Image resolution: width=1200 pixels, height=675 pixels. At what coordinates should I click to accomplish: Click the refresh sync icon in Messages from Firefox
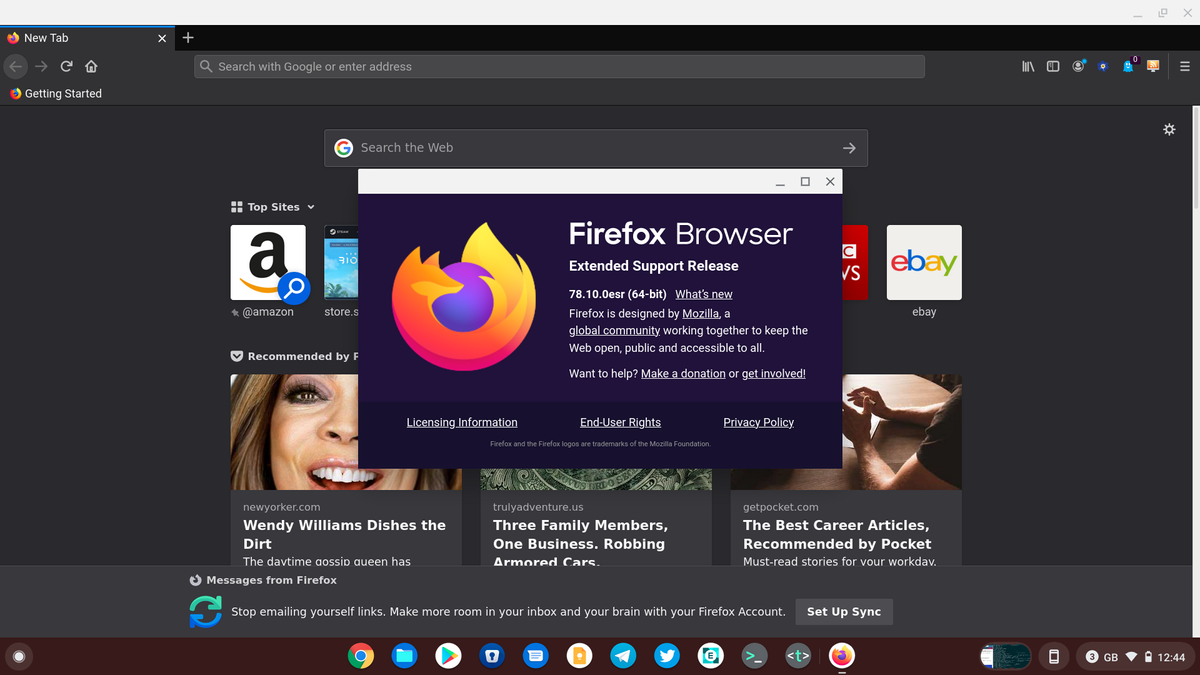[x=205, y=611]
